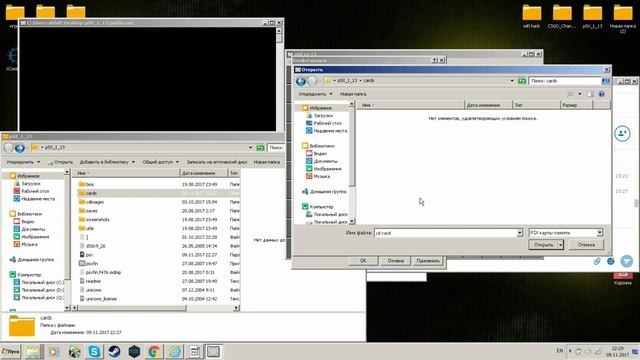The width and height of the screenshot is (640, 360).
Task: Select the cdimages folder row
Action: coord(158,202)
